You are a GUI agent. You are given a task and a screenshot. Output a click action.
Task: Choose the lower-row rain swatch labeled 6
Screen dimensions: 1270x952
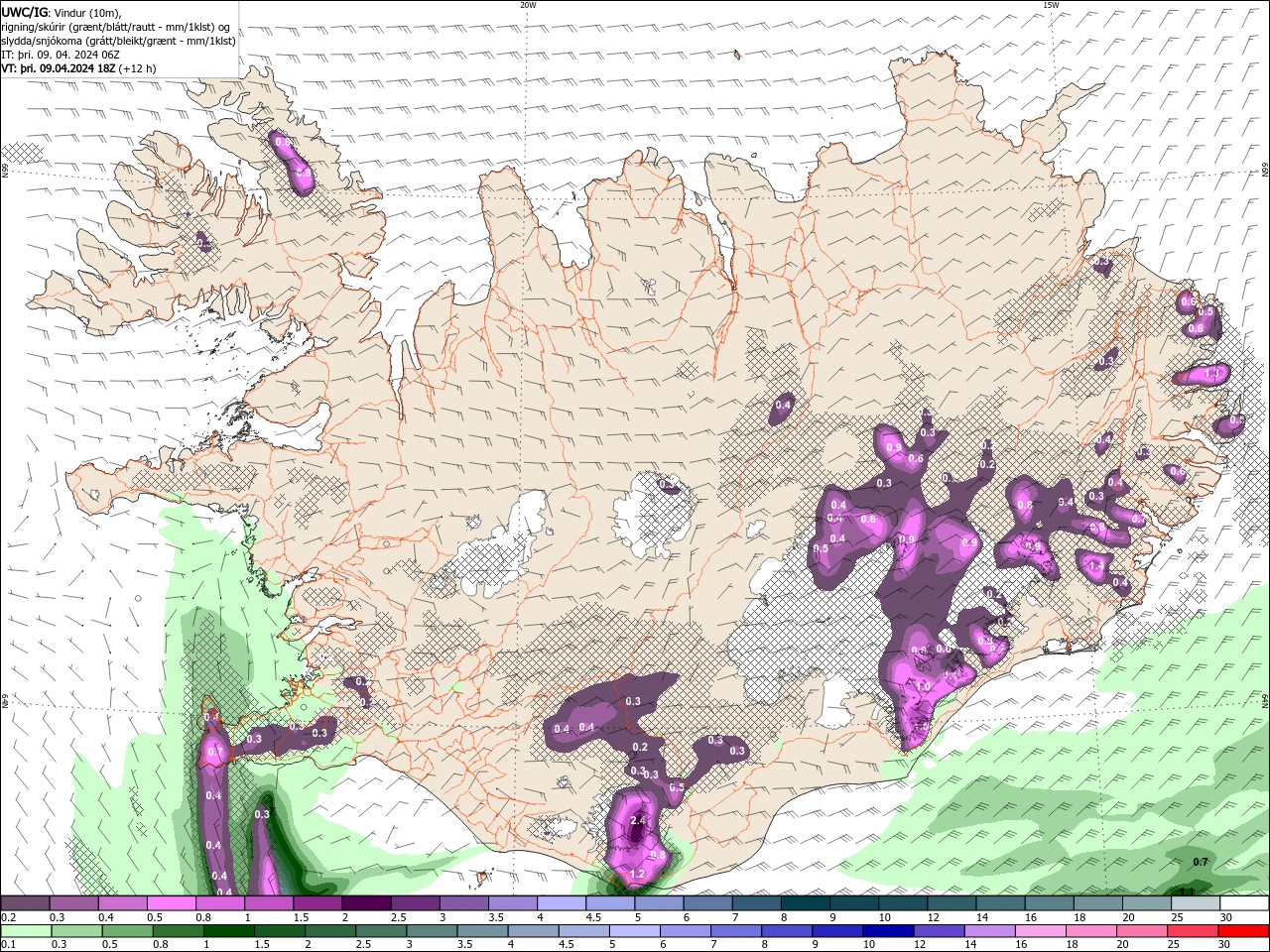point(685,931)
